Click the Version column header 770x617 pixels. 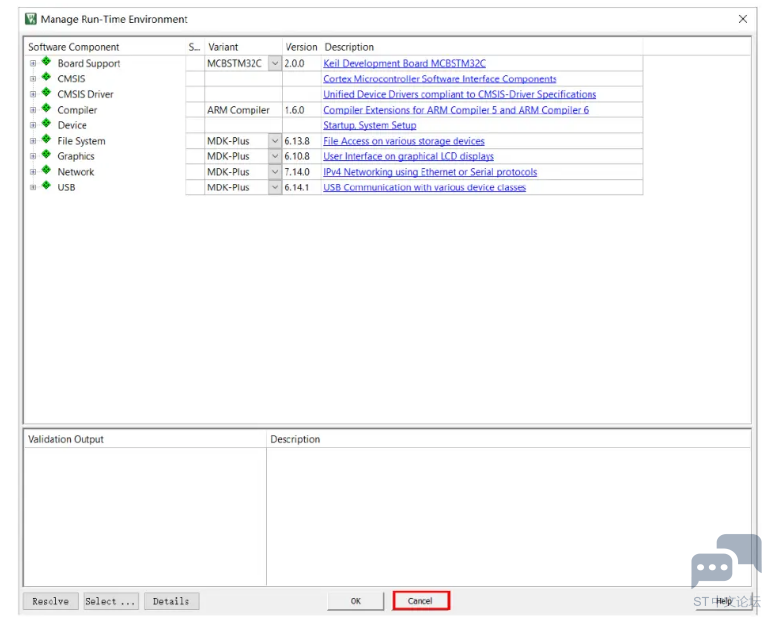(x=302, y=47)
